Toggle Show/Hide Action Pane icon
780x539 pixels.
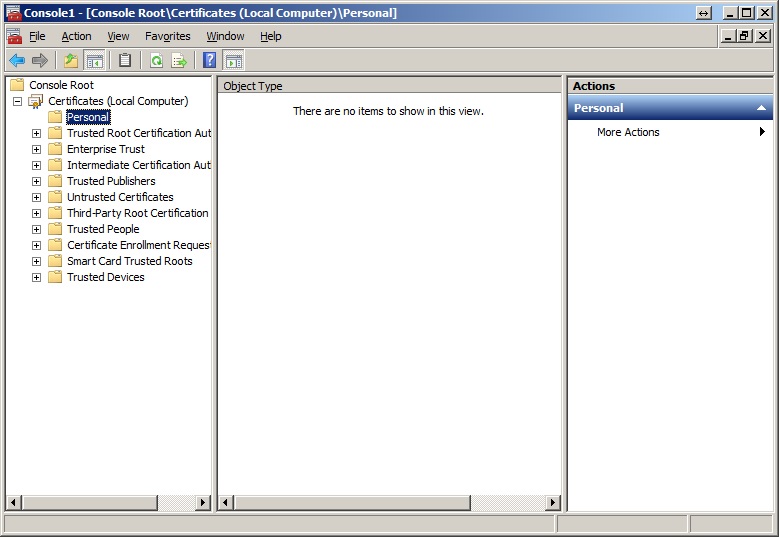click(234, 61)
